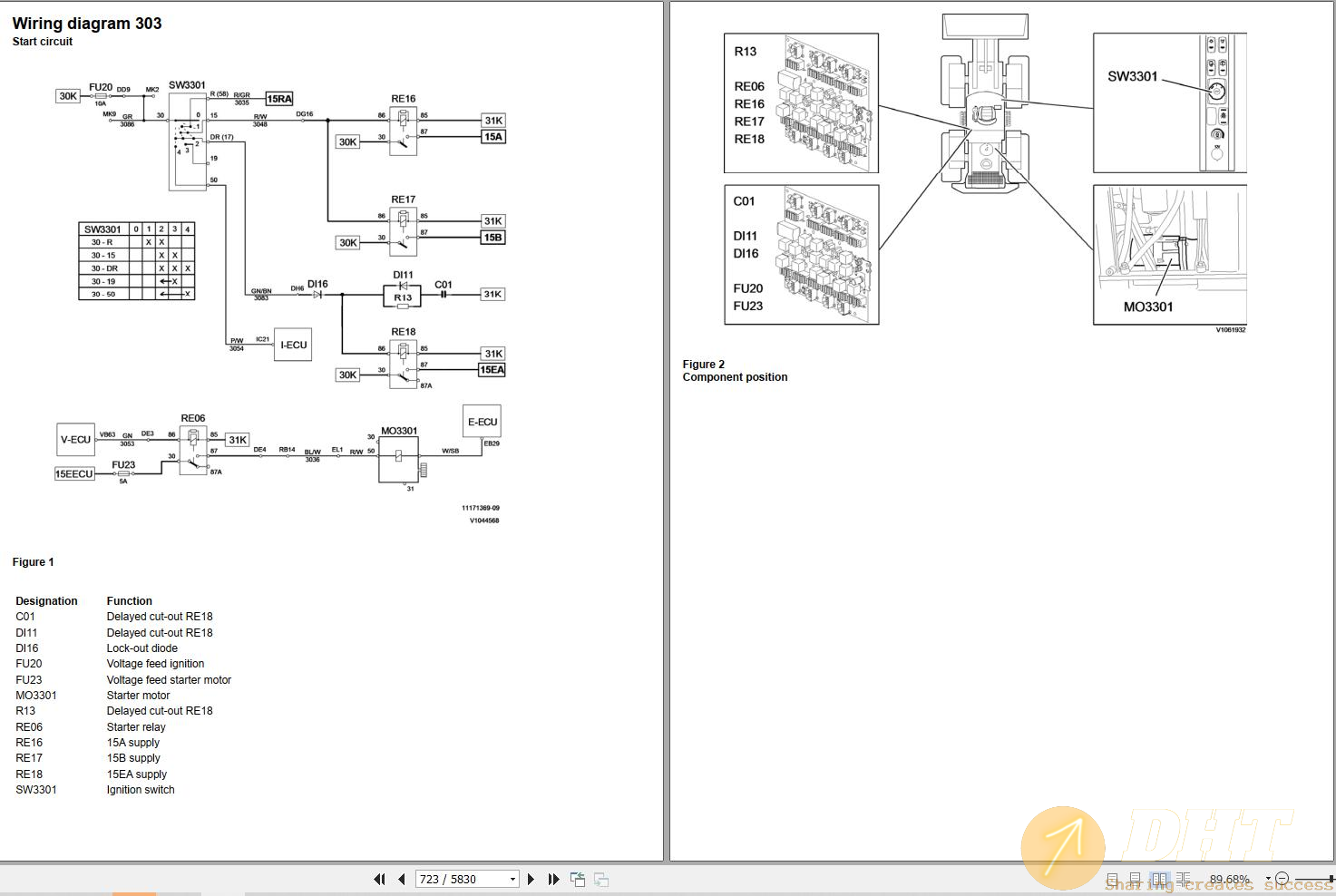The image size is (1336, 896).
Task: Click 'Voltage feed starter motor' text
Action: click(169, 680)
